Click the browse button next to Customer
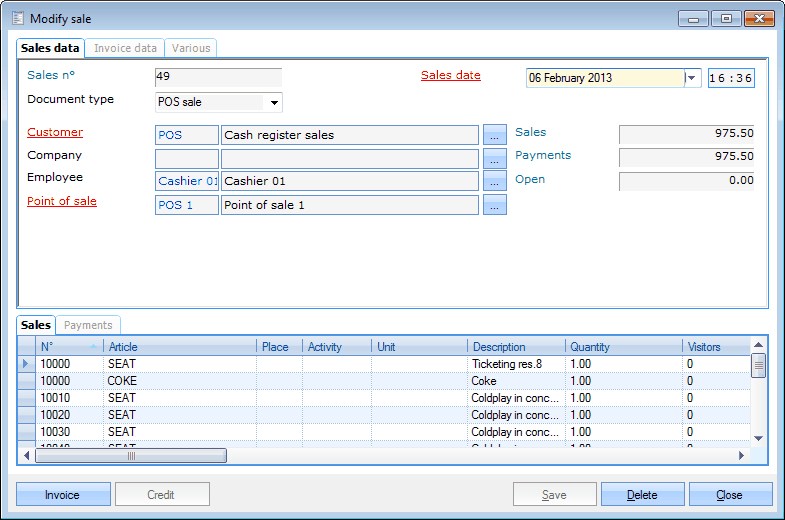Screen dimensions: 785x520 click(x=495, y=134)
